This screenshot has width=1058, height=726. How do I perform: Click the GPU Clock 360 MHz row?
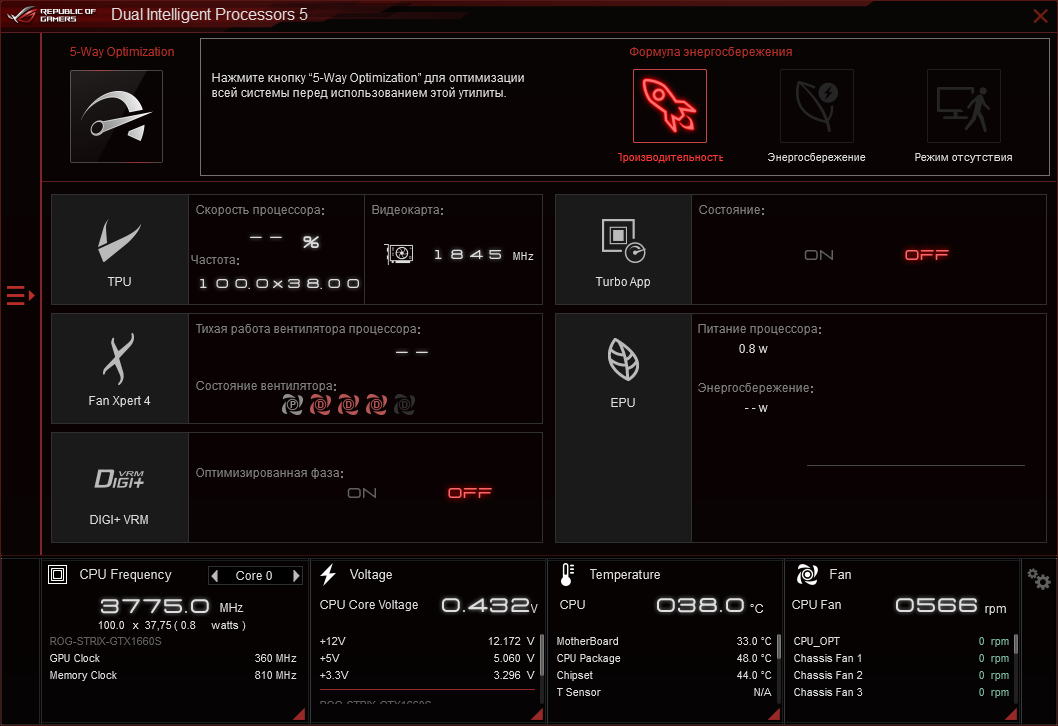tap(173, 658)
